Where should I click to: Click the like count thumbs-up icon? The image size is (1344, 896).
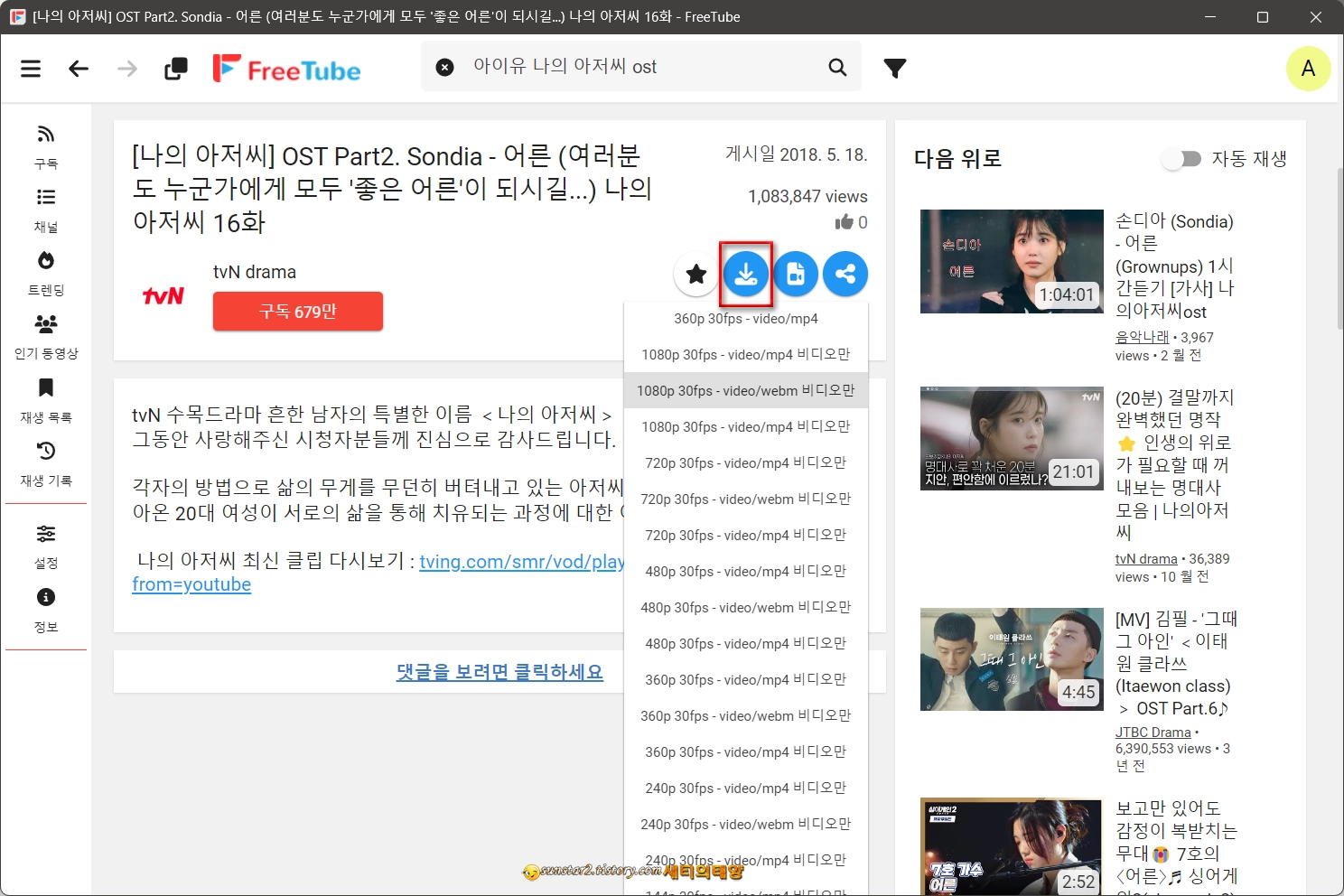click(x=845, y=222)
